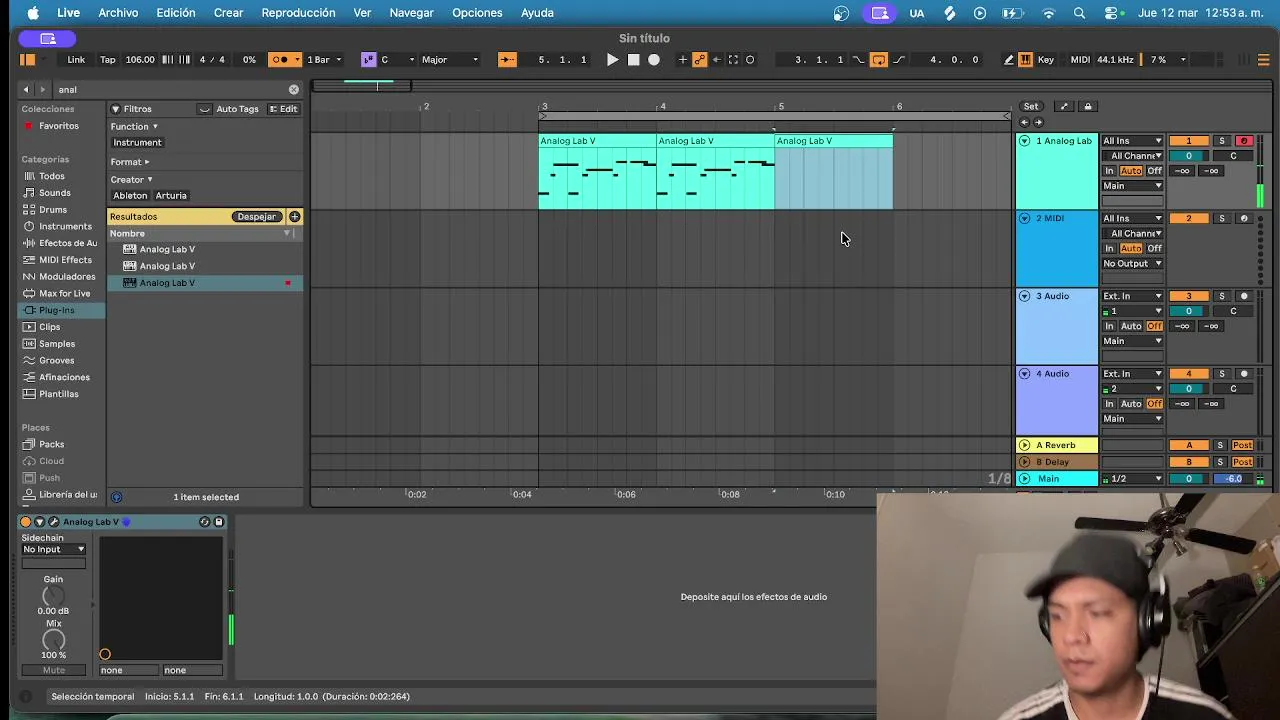Image resolution: width=1280 pixels, height=720 pixels.
Task: Click the Link sync button
Action: pos(76,60)
